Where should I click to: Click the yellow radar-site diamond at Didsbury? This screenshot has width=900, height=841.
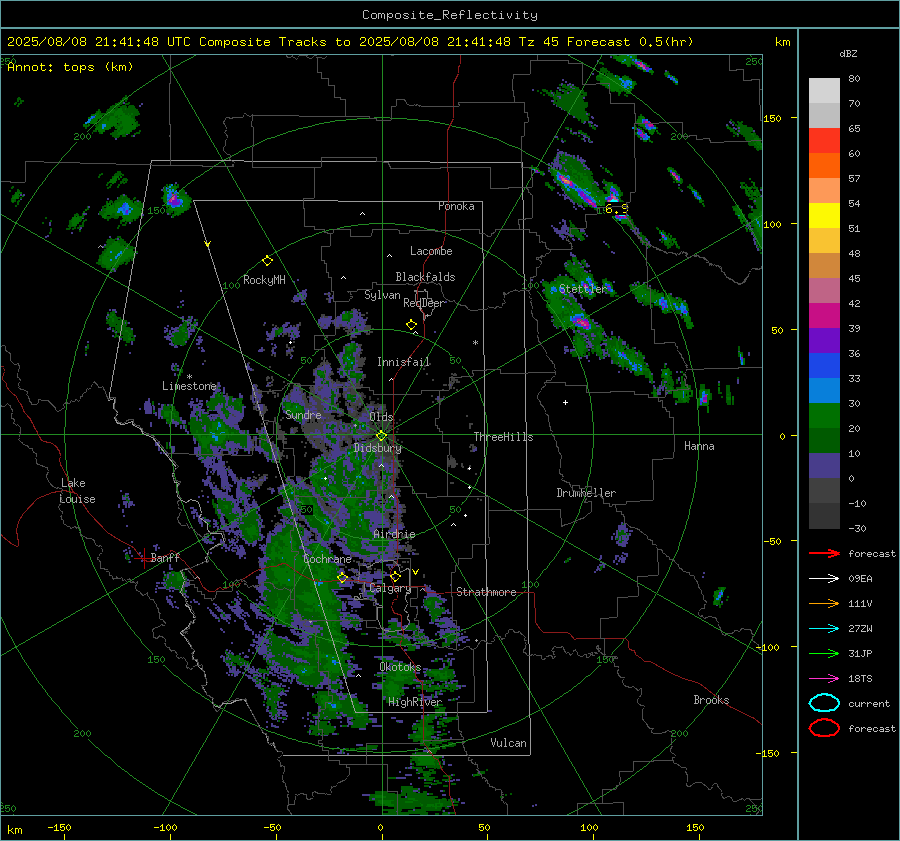(381, 436)
